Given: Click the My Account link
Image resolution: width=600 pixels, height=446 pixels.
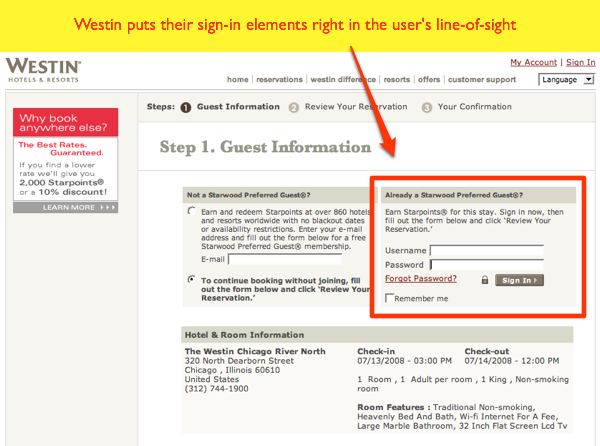Looking at the screenshot, I should pos(533,62).
